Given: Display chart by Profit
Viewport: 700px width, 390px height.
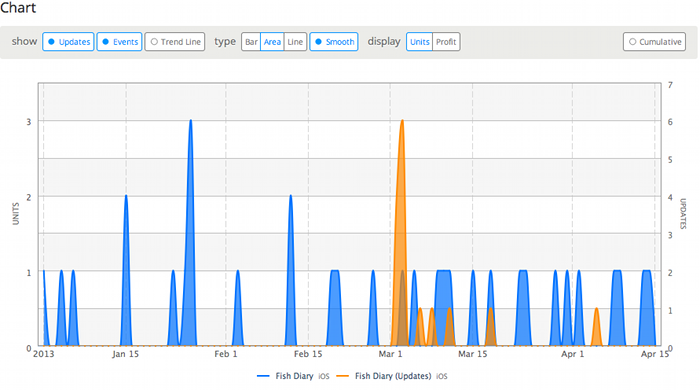Looking at the screenshot, I should [446, 41].
